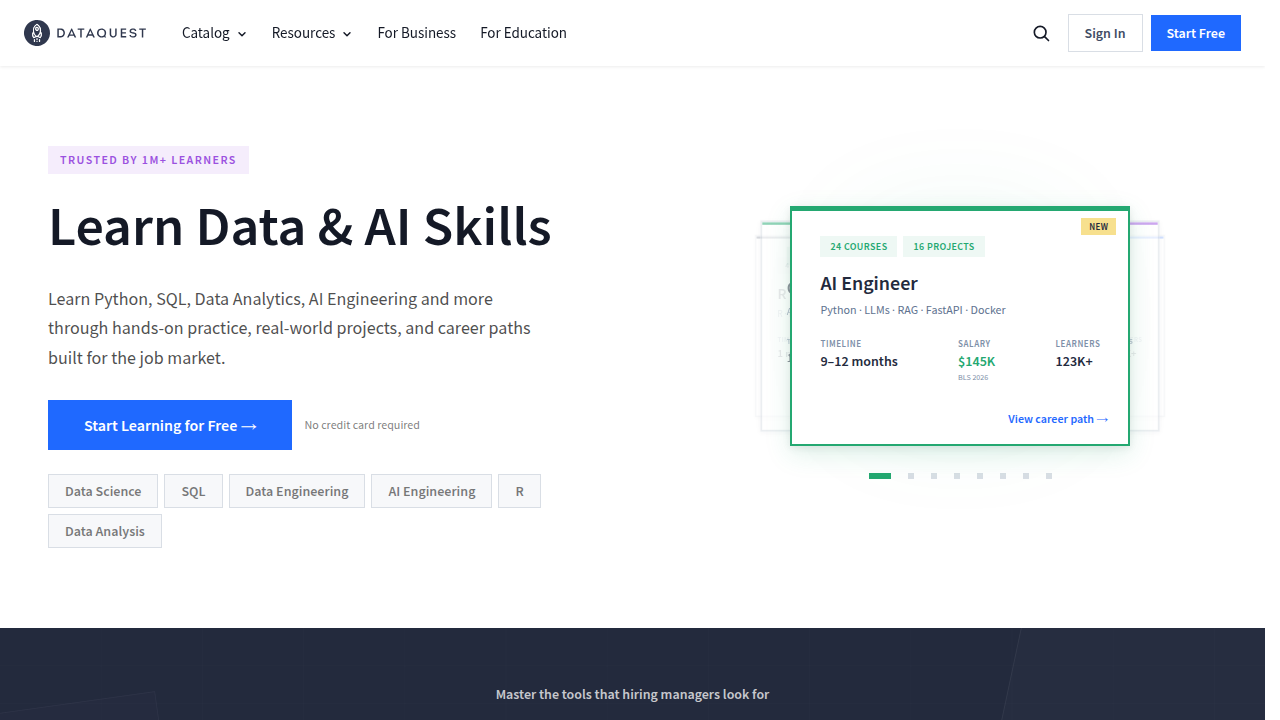Go to the fourth carousel dot
This screenshot has width=1280, height=720.
(x=957, y=476)
